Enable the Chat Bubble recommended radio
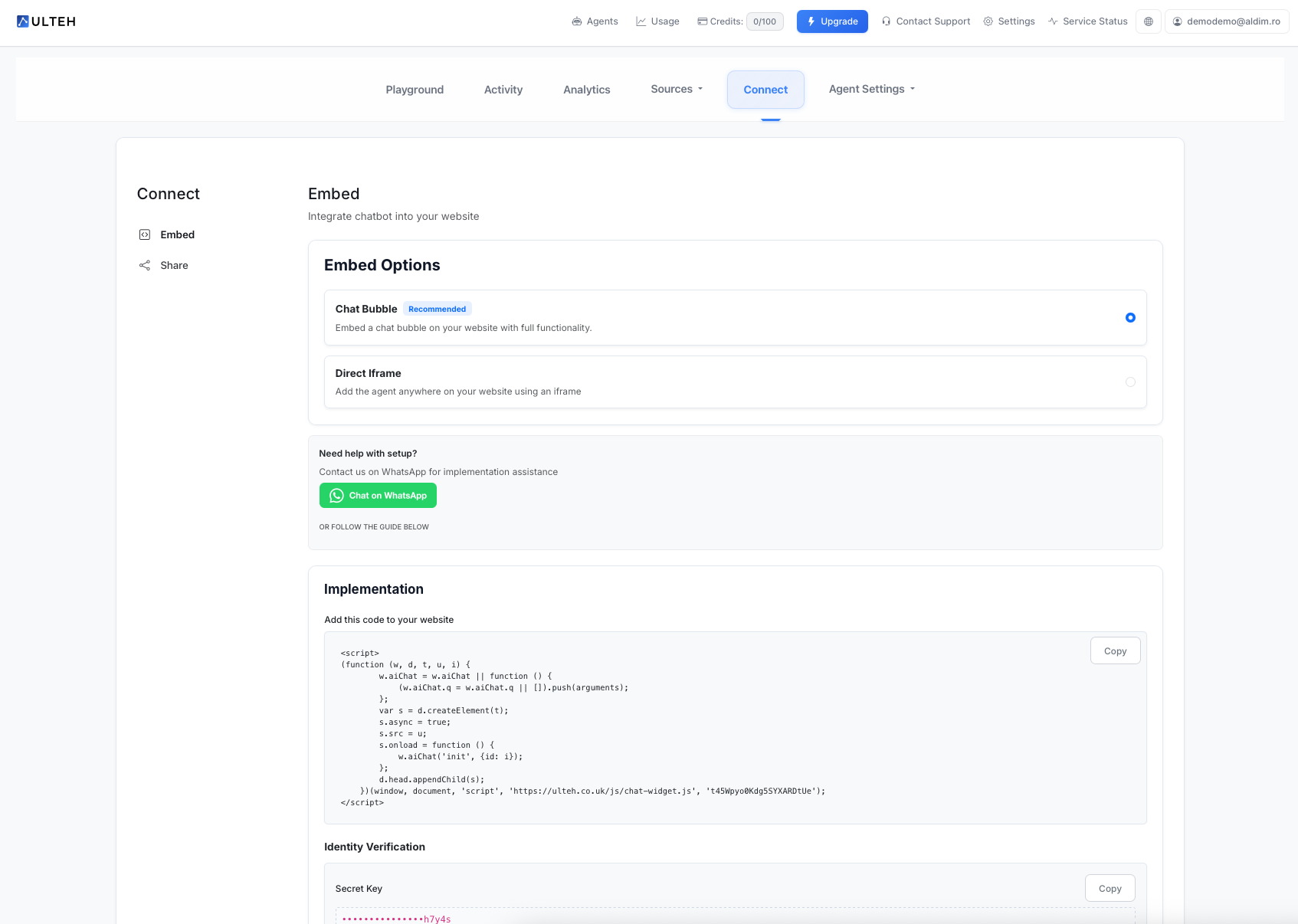This screenshot has height=924, width=1298. click(x=1130, y=317)
